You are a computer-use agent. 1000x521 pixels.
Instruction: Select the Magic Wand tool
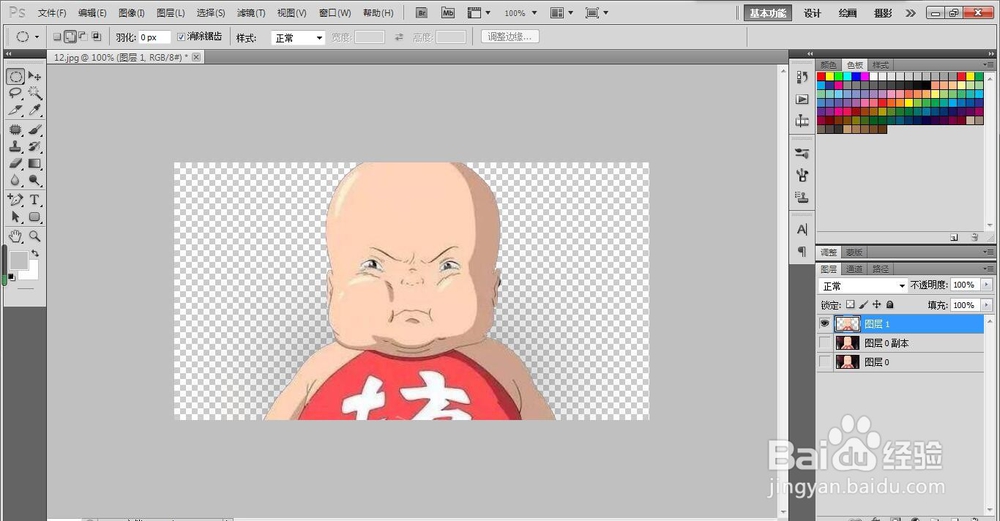[34, 93]
